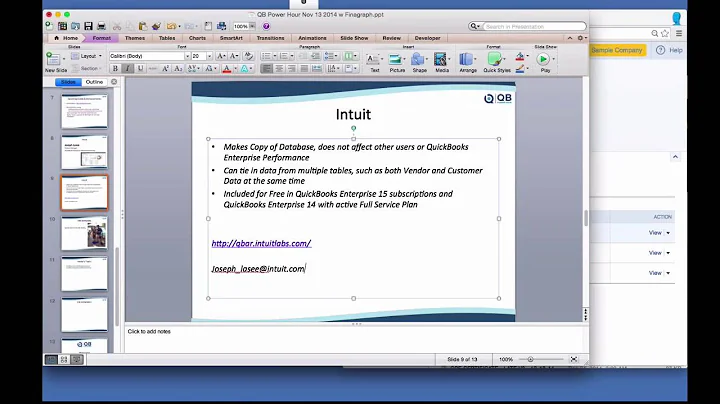Open the Transitions ribbon tab
This screenshot has height=404, width=720.
pyautogui.click(x=270, y=38)
